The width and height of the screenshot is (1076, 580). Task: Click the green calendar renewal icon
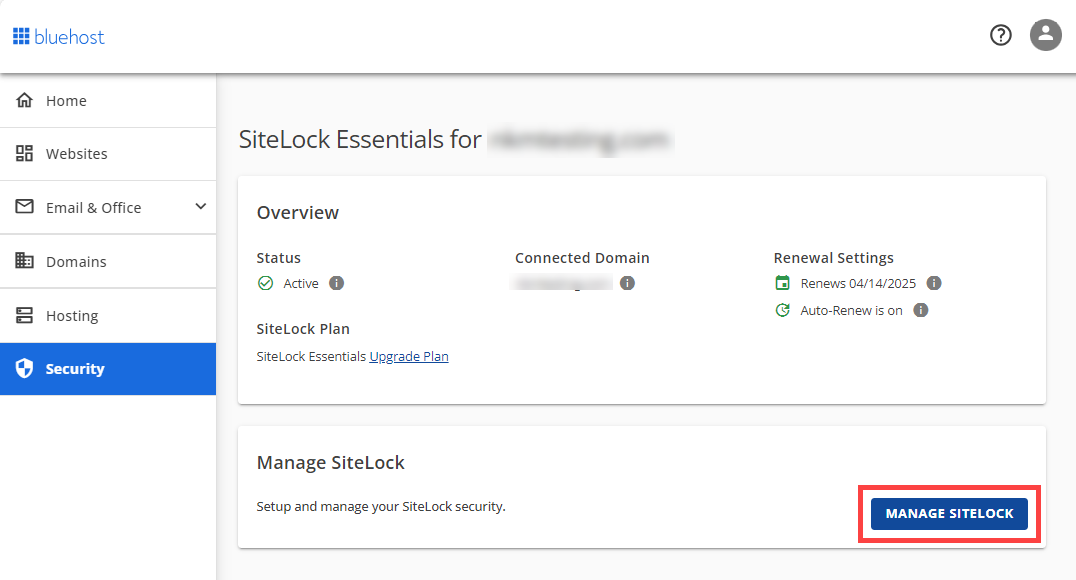[x=782, y=283]
